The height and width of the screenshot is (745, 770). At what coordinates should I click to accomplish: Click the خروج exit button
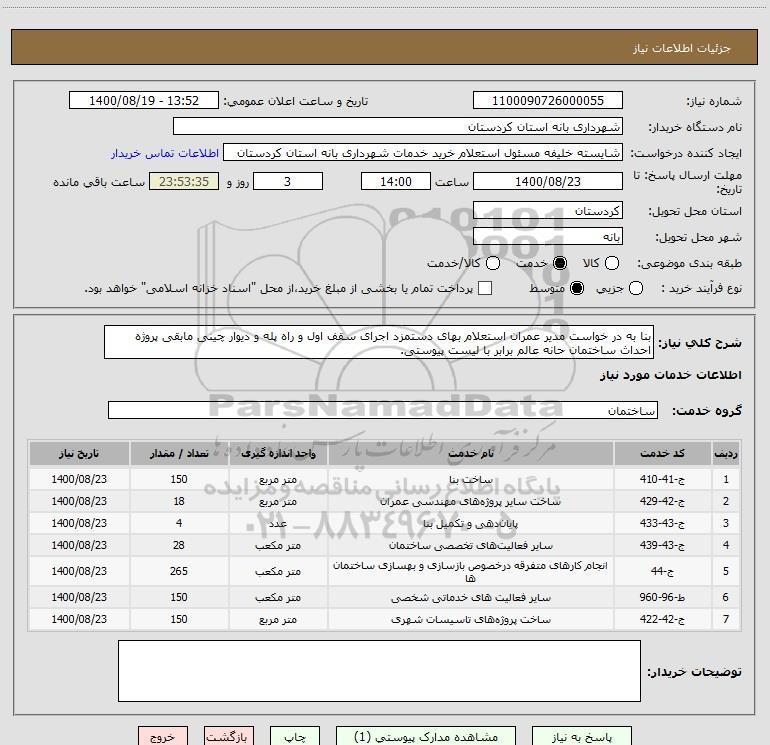pos(163,737)
